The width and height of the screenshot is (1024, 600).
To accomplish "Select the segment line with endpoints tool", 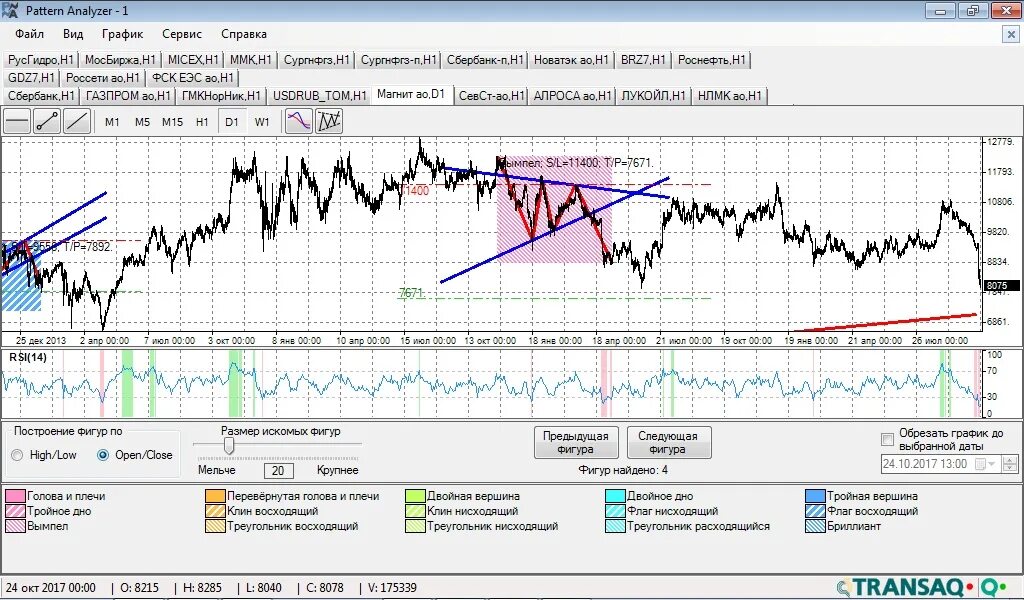I will (x=47, y=121).
